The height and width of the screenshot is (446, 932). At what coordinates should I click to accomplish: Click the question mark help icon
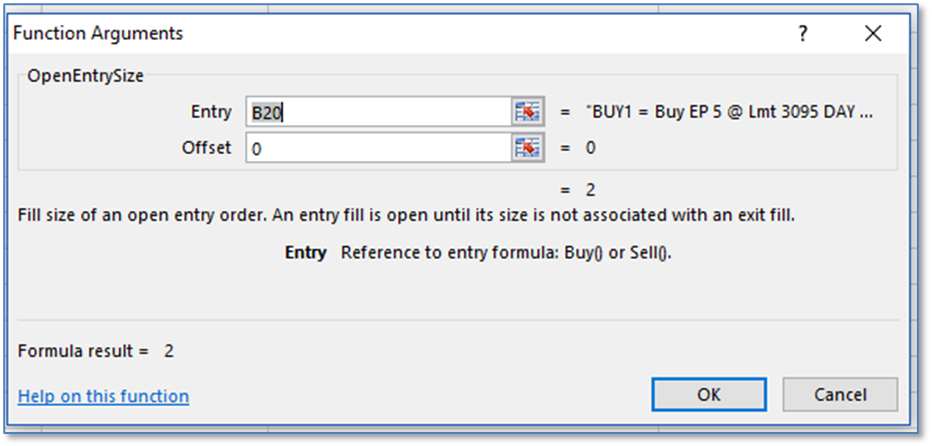pyautogui.click(x=802, y=34)
